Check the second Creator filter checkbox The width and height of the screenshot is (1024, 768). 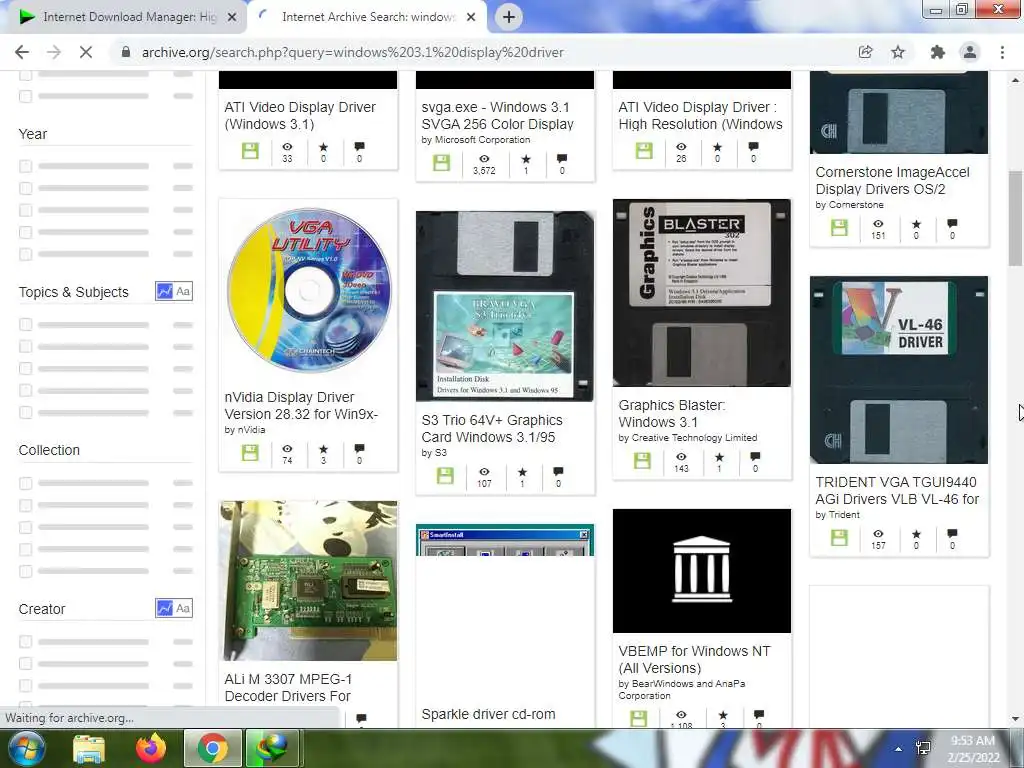25,664
